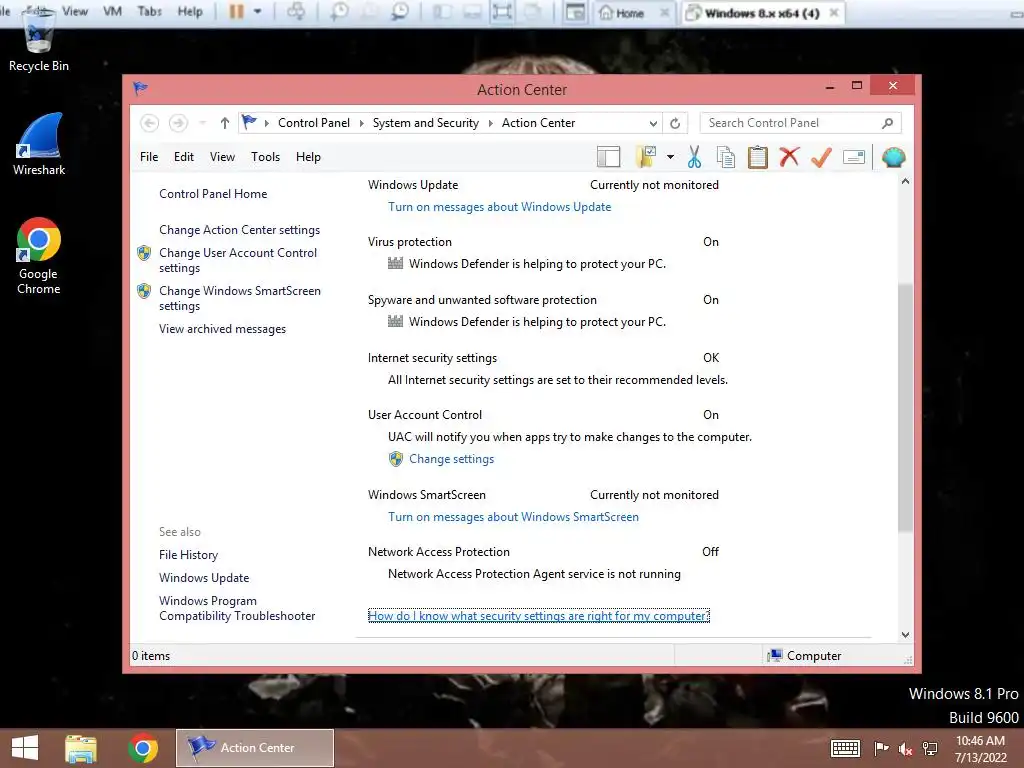Expand chevron after Control Panel breadcrumb
Screen dimensions: 1024x768
coord(361,123)
